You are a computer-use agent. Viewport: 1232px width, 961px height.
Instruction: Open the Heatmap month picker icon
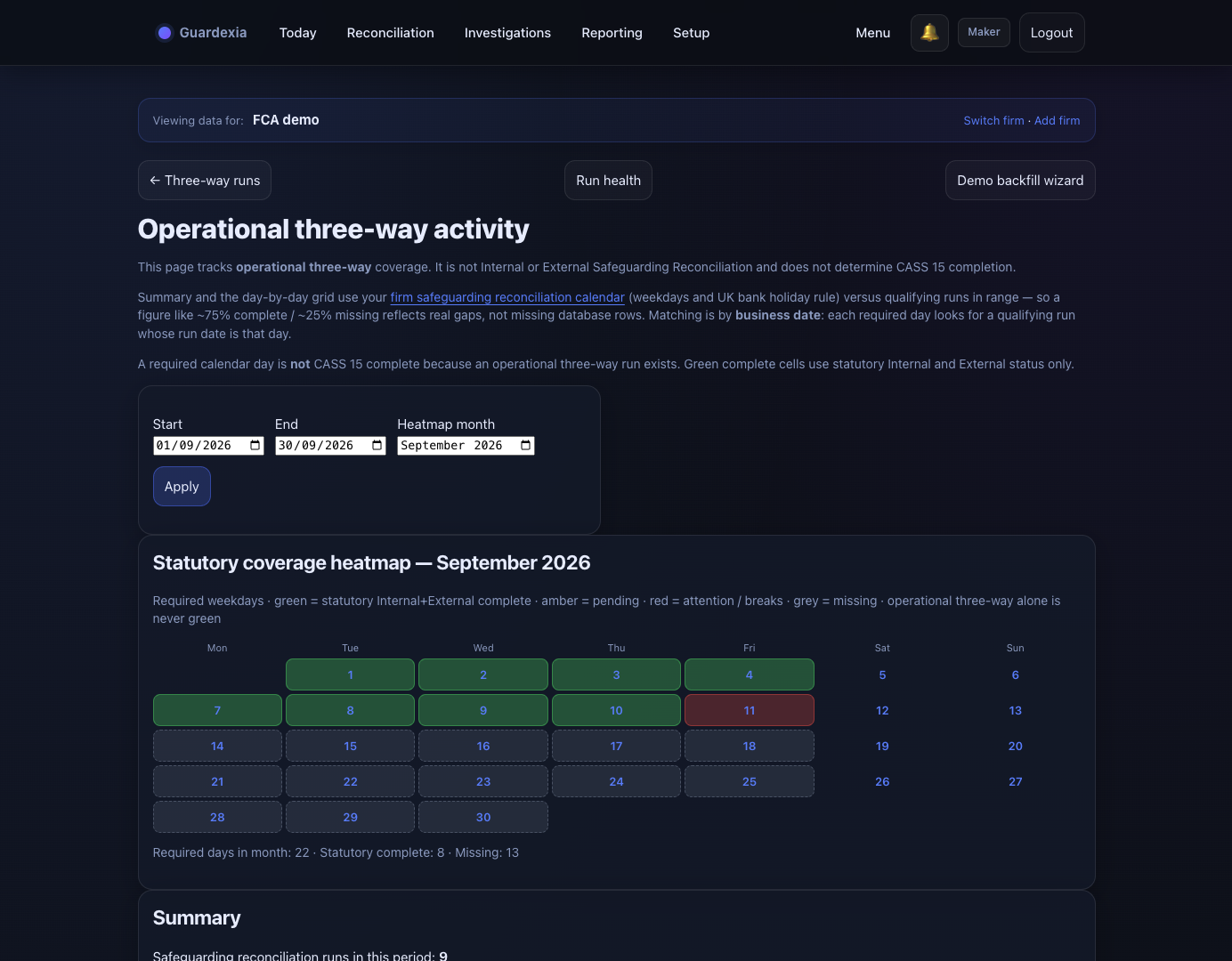(x=526, y=445)
